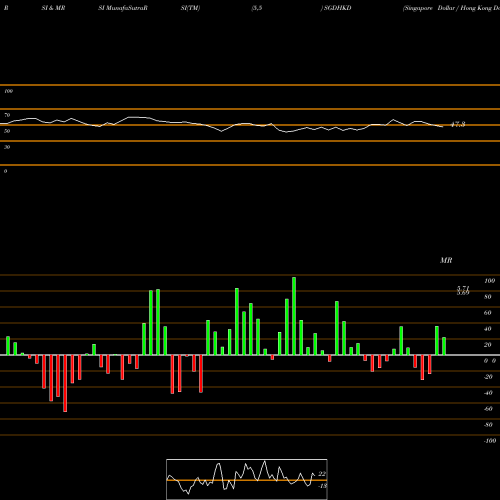500x500 pixels.
Task: Click the 'SI & MR' header label
Action: (x=53, y=8)
